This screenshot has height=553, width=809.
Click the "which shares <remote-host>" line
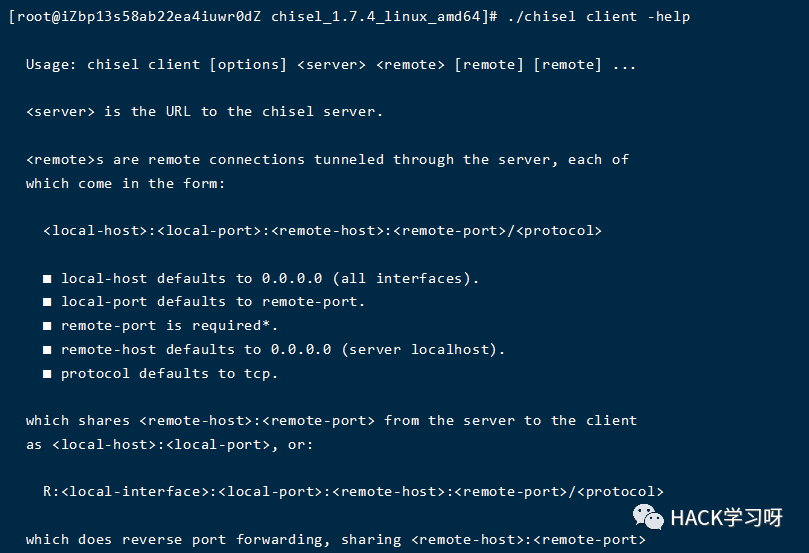pos(331,421)
